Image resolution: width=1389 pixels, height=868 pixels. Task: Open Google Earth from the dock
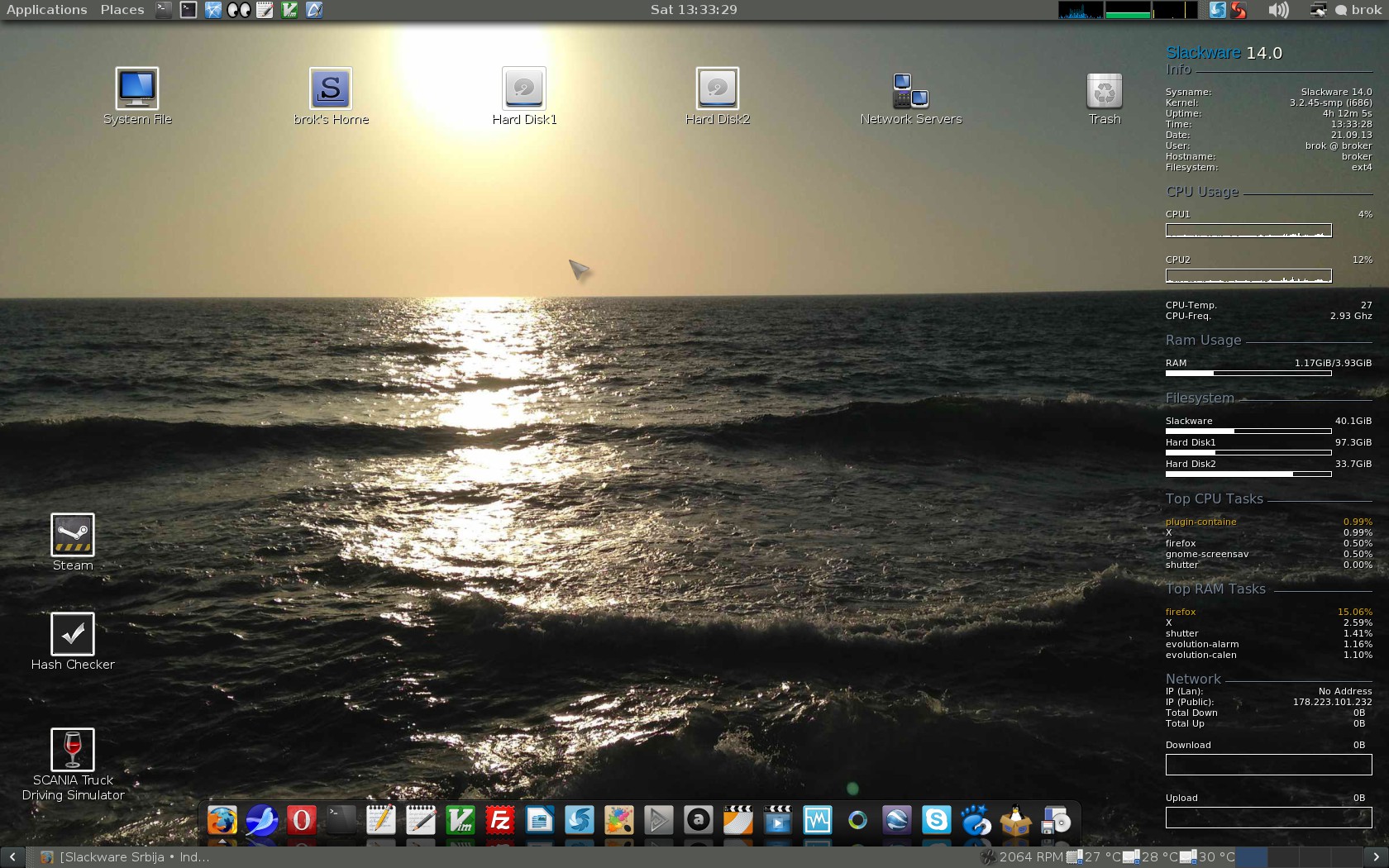(896, 821)
